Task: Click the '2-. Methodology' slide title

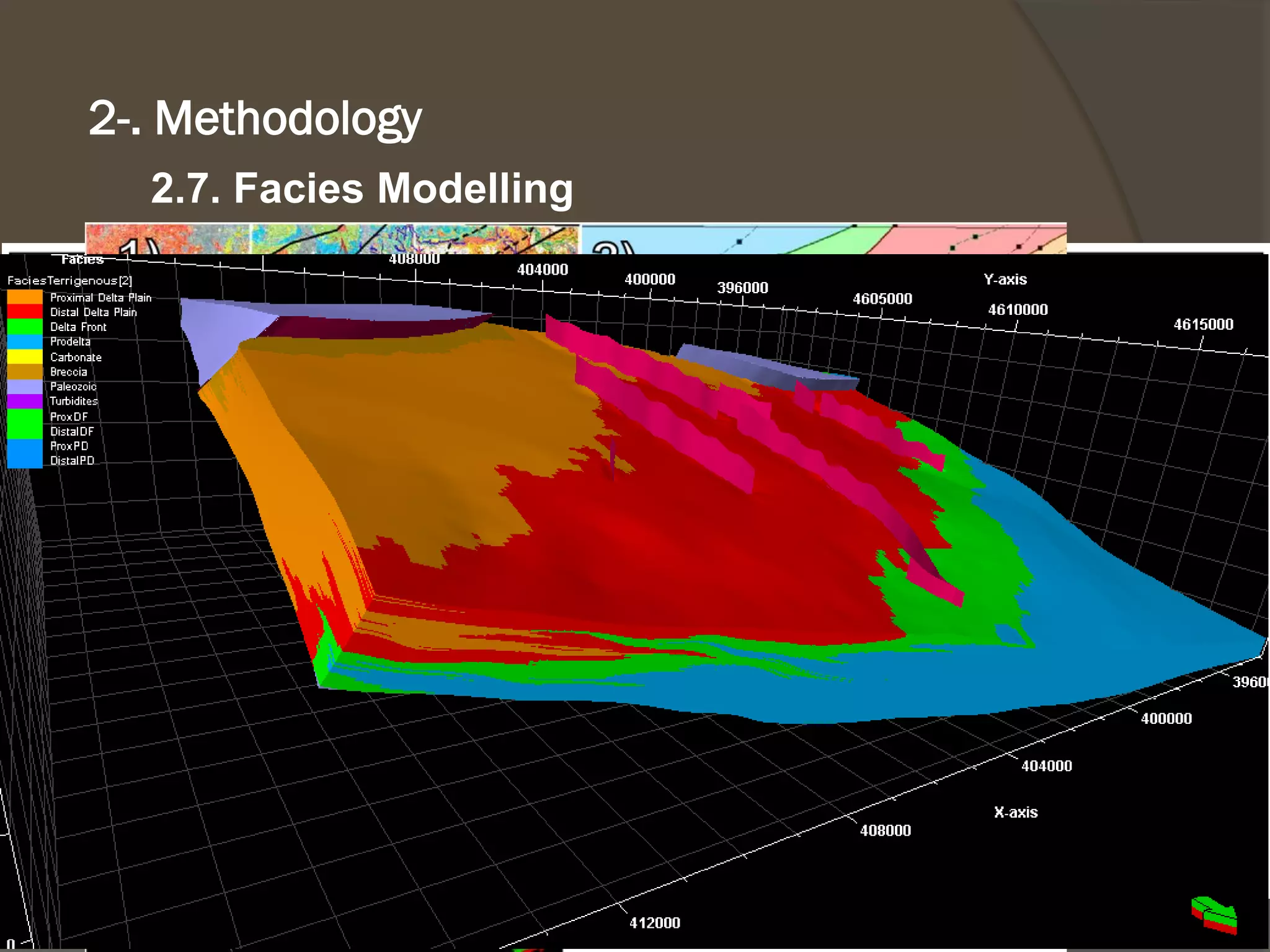Action: [x=255, y=118]
